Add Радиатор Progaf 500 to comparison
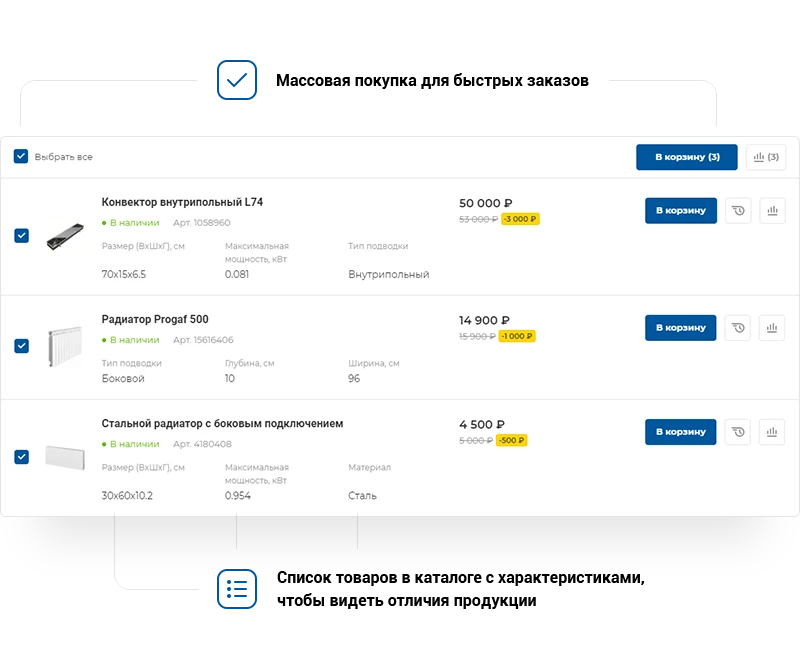 click(x=772, y=328)
